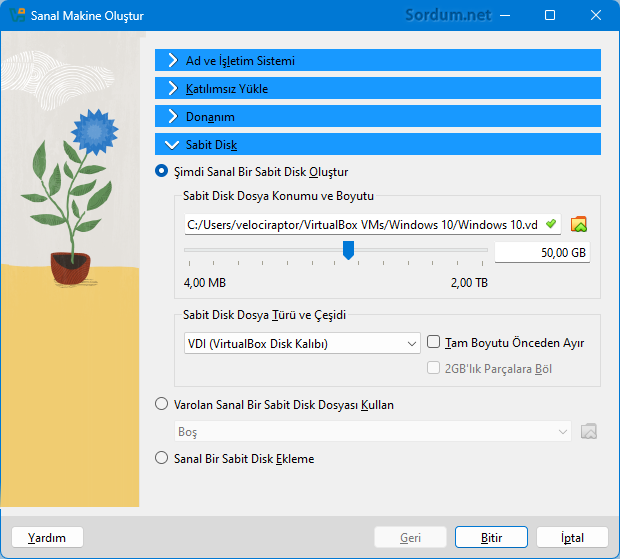Select Şimdi Sanal Bir Sabit Disk Oluştur

tap(161, 171)
